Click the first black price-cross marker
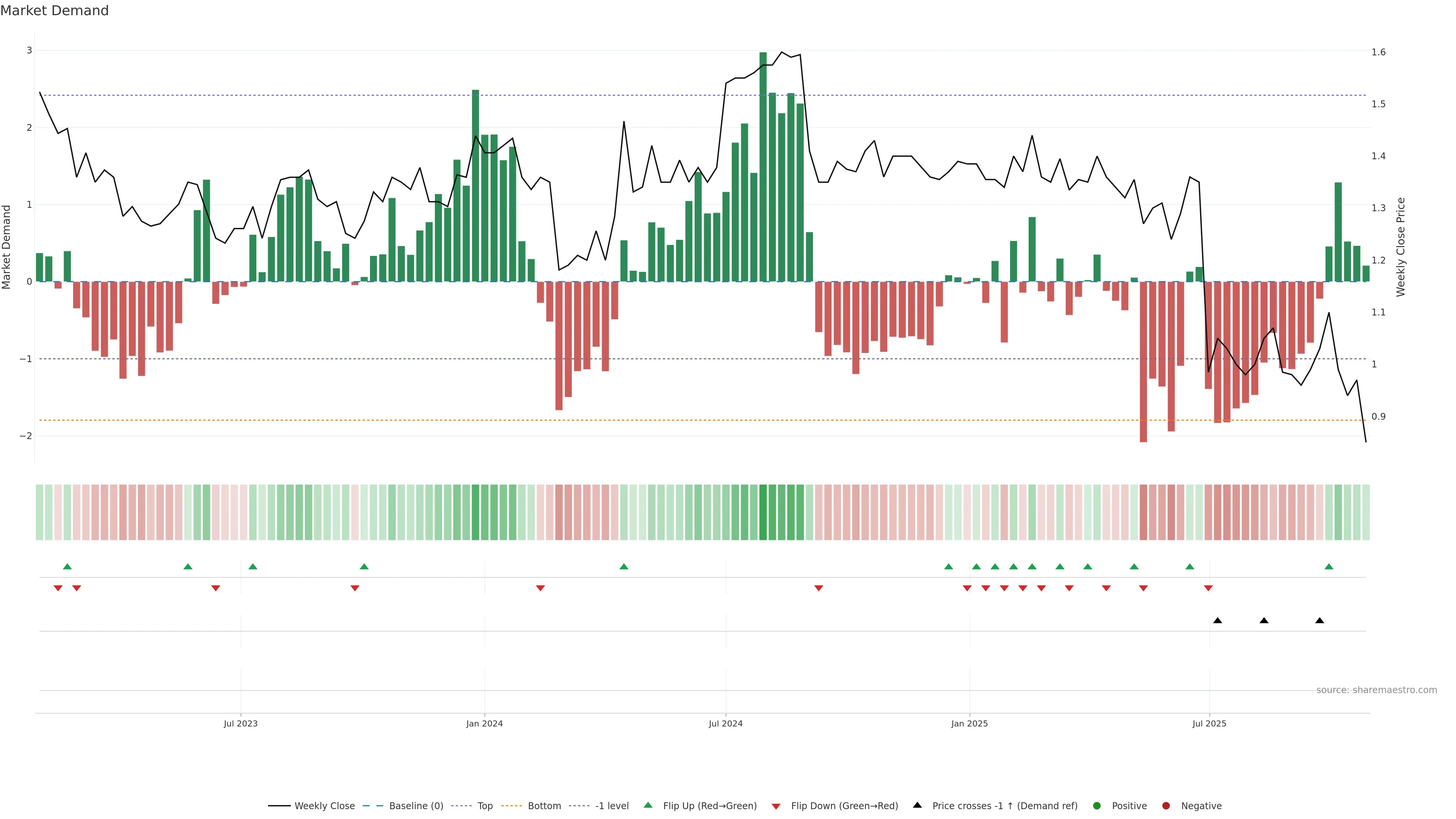Screen dimensions: 1456x819 click(x=1218, y=621)
